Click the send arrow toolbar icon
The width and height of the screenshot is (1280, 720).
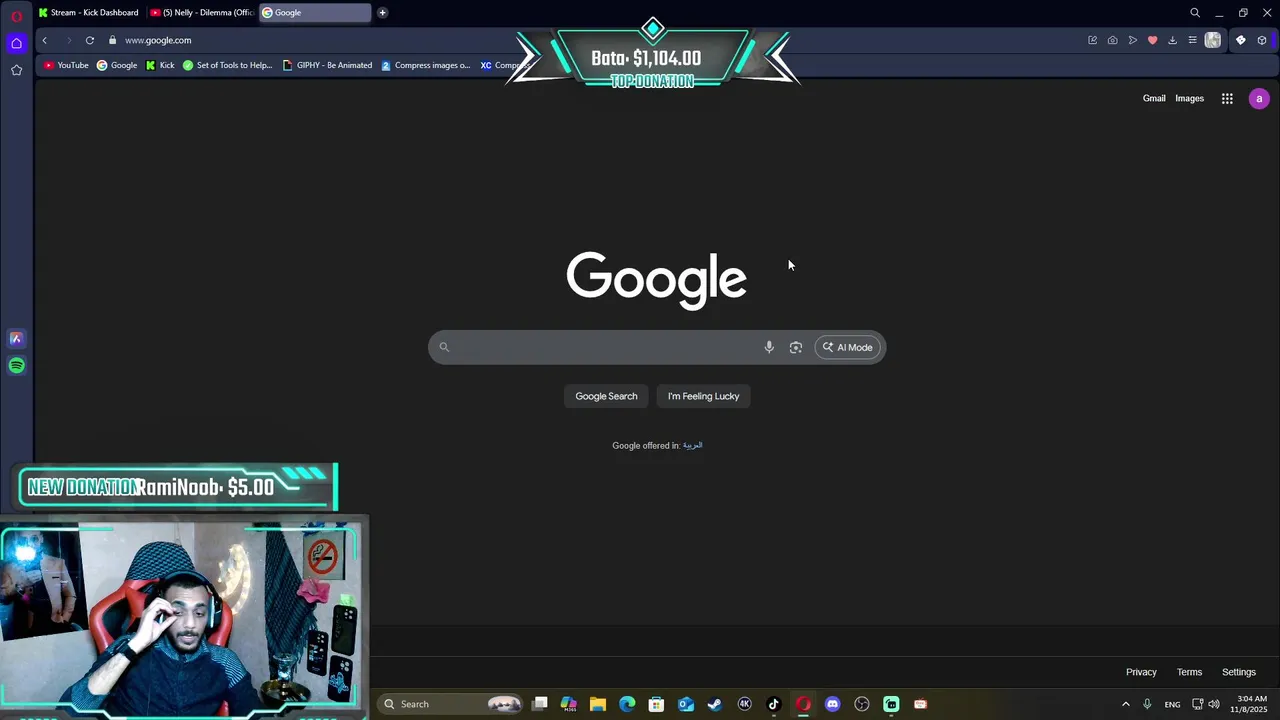pos(1133,40)
